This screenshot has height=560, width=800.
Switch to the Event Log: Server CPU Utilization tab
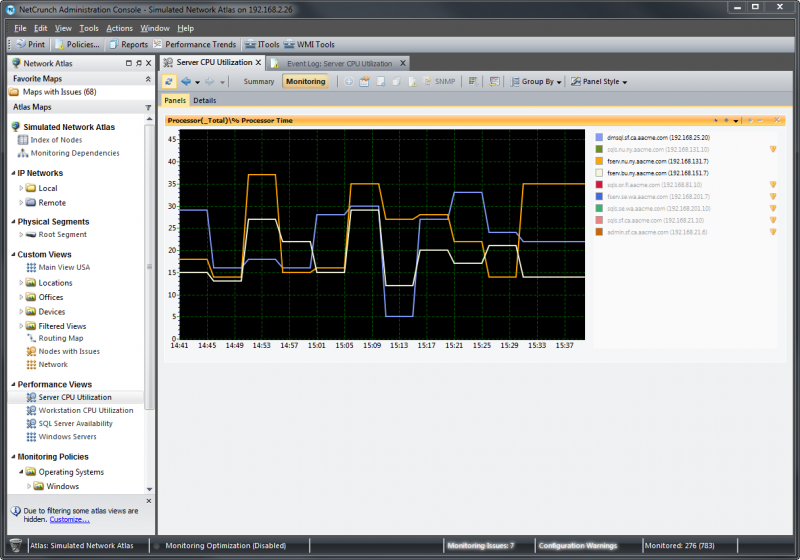[x=339, y=64]
